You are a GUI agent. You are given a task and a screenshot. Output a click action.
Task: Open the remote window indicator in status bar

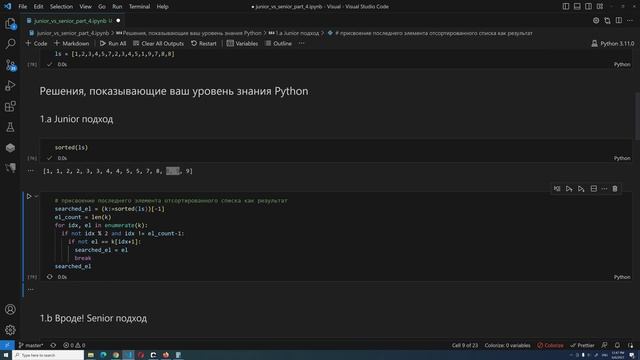(7, 345)
